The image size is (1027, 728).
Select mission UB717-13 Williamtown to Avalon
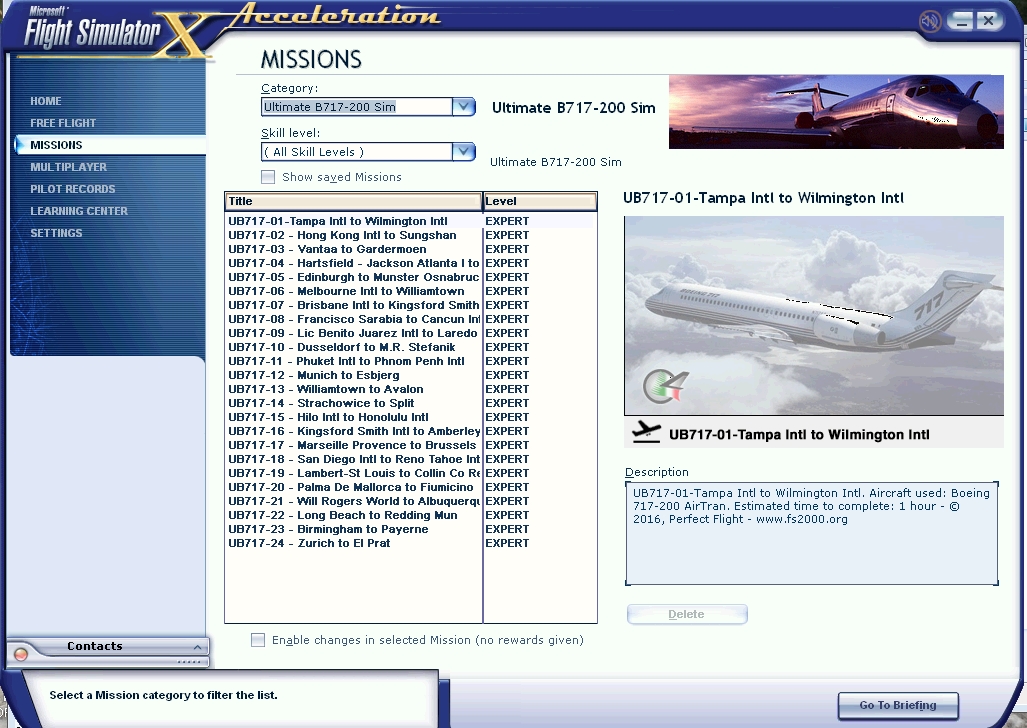(x=410, y=389)
